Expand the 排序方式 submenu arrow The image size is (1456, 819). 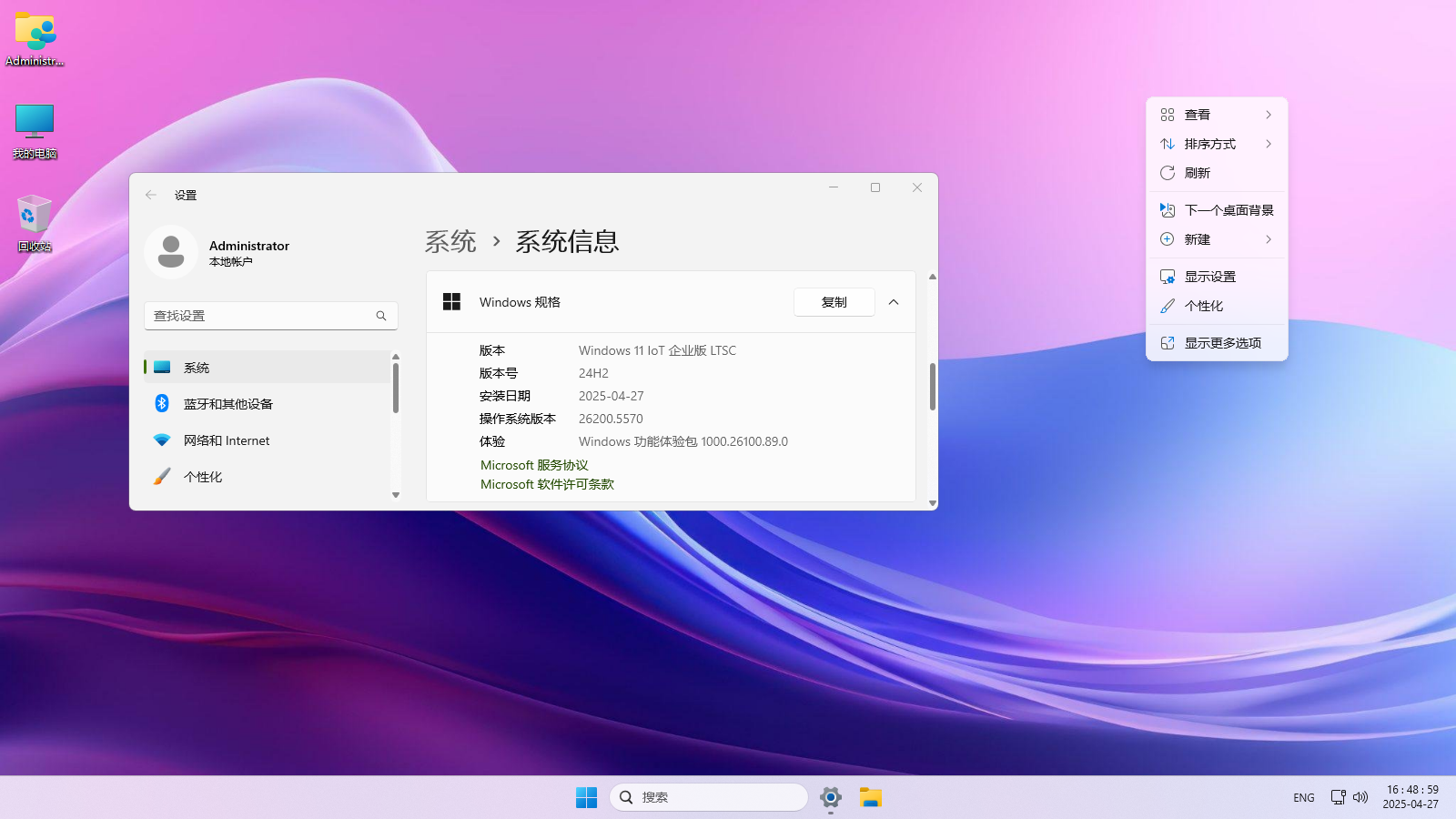click(1269, 144)
